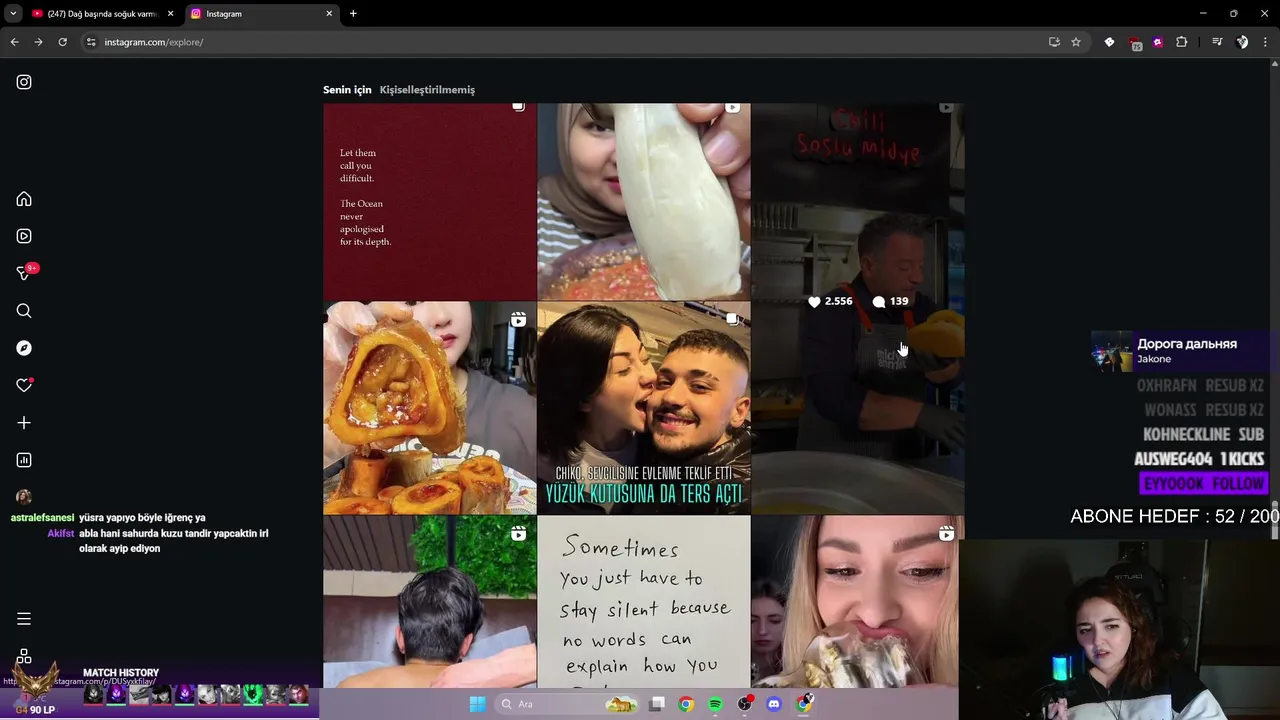This screenshot has height=720, width=1280.
Task: Open OBS Studio from the taskbar
Action: point(745,704)
